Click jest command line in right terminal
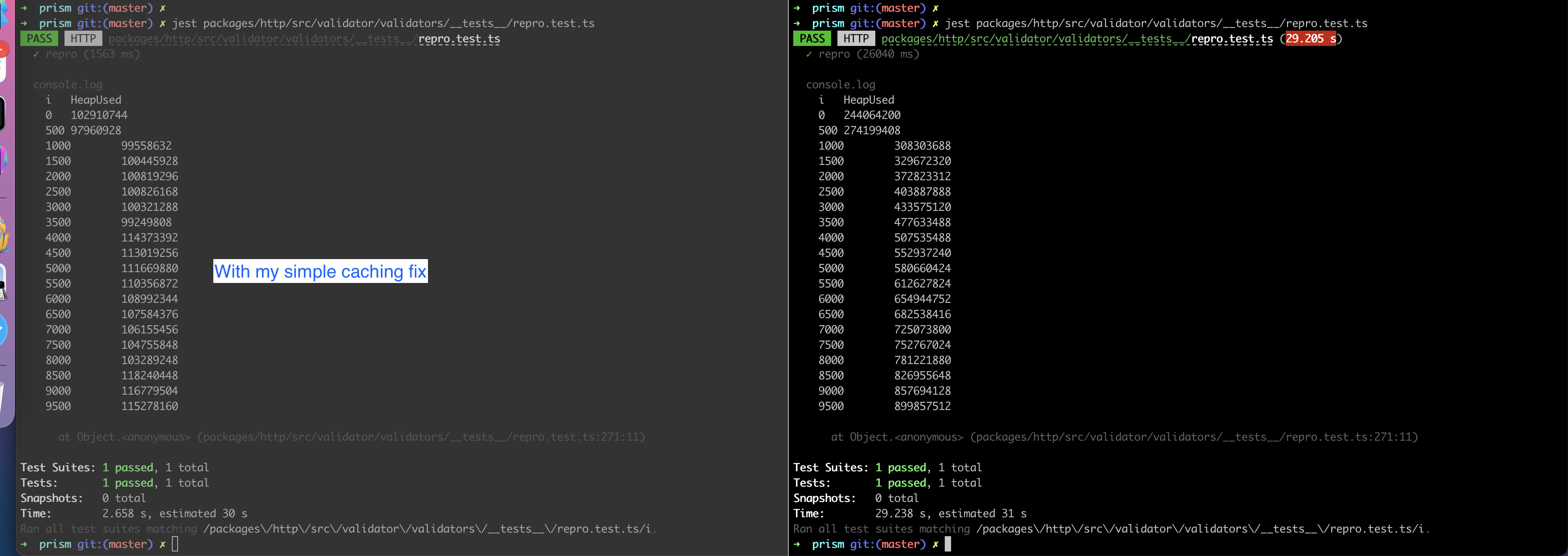 1156,24
